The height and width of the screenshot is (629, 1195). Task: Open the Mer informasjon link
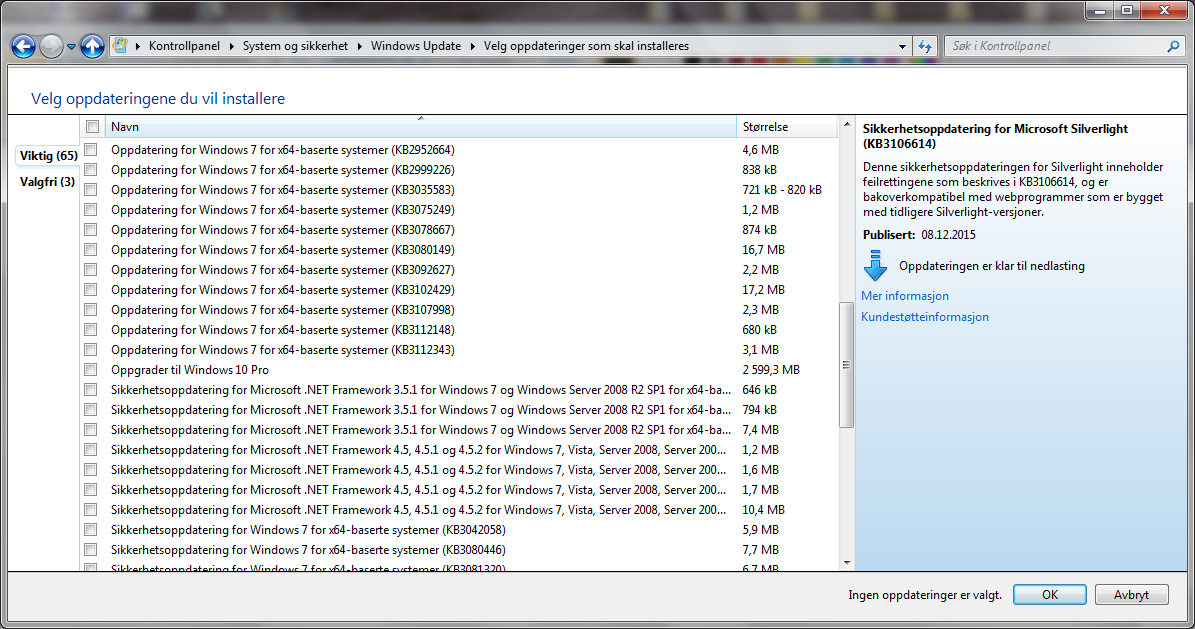coord(905,296)
